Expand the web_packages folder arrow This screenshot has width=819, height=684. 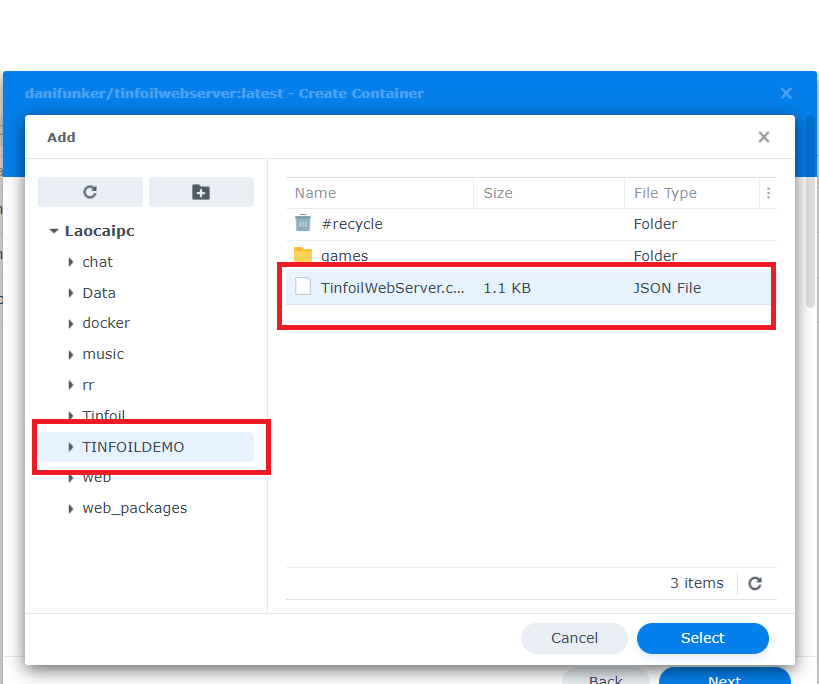(71, 509)
